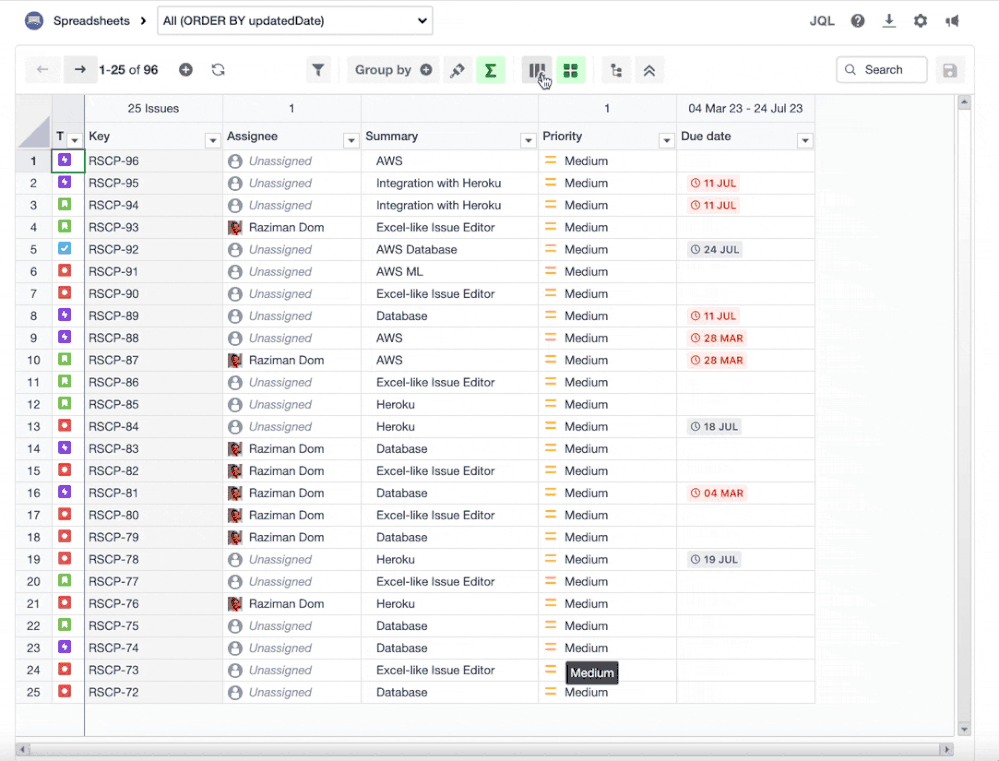The height and width of the screenshot is (761, 999).
Task: Open the Assignee column filter dropdown
Action: 351,140
